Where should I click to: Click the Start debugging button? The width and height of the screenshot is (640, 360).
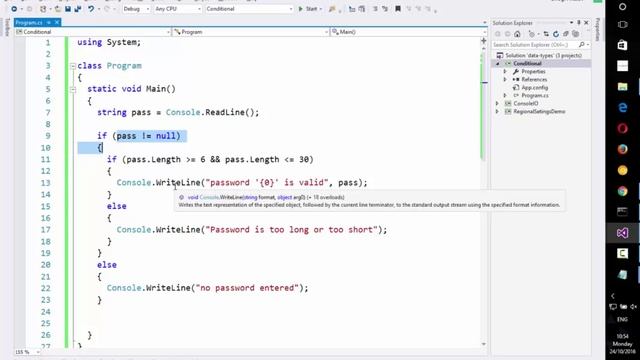point(309,9)
